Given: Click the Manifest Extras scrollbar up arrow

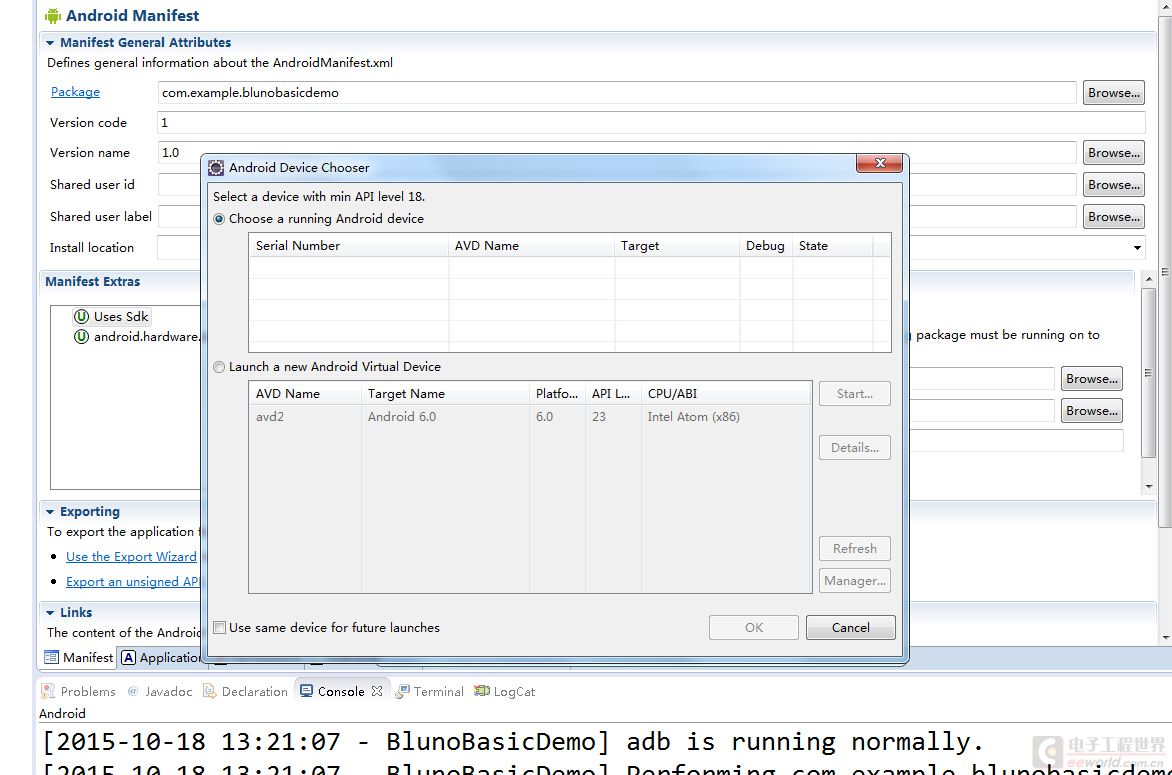Looking at the screenshot, I should click(1149, 279).
